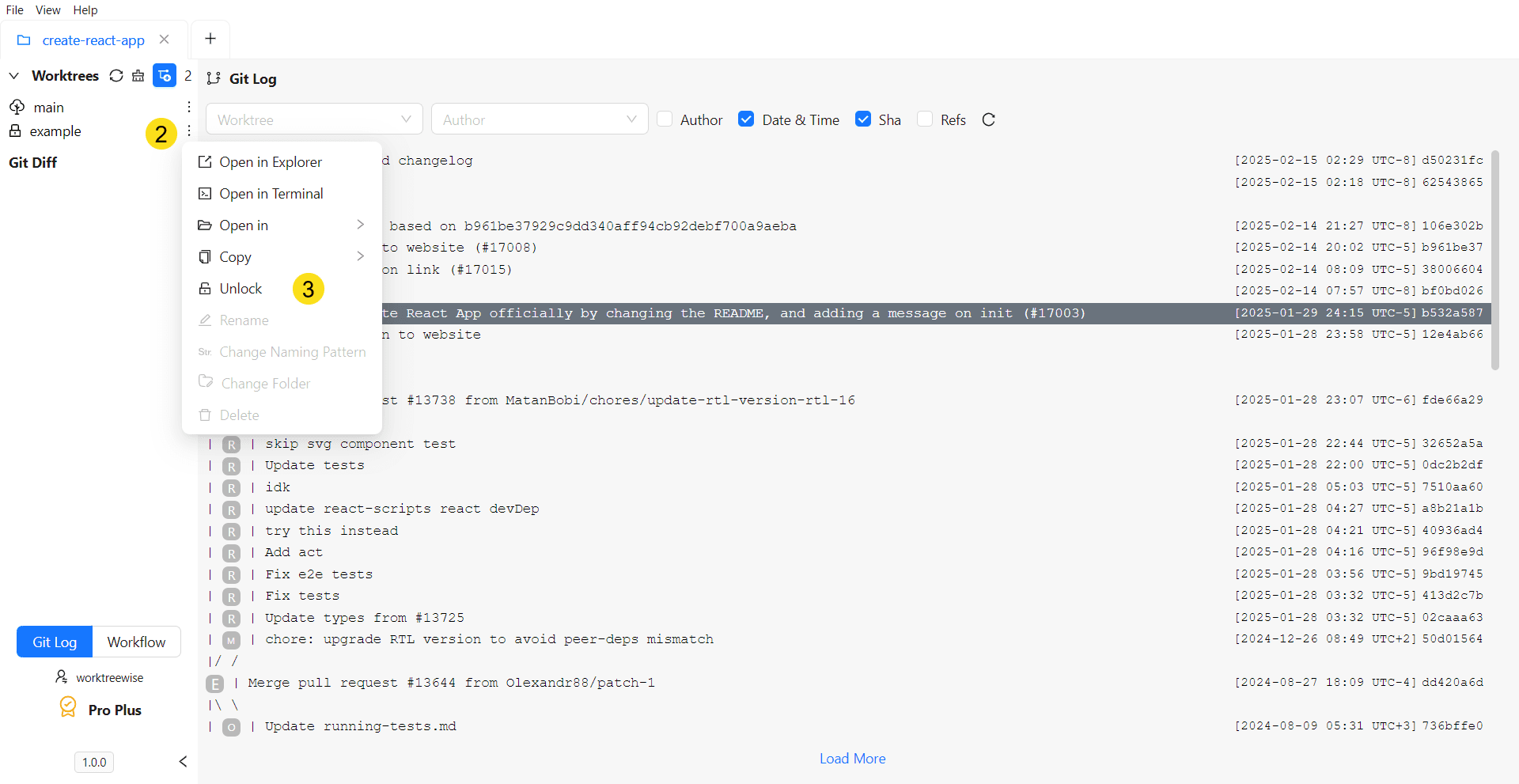This screenshot has width=1519, height=784.
Task: Enable the Refs checkbox
Action: (925, 119)
